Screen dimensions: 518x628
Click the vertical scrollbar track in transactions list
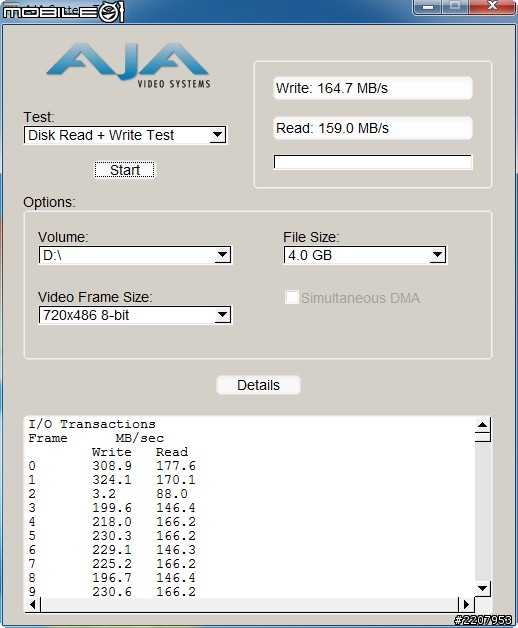tap(482, 511)
